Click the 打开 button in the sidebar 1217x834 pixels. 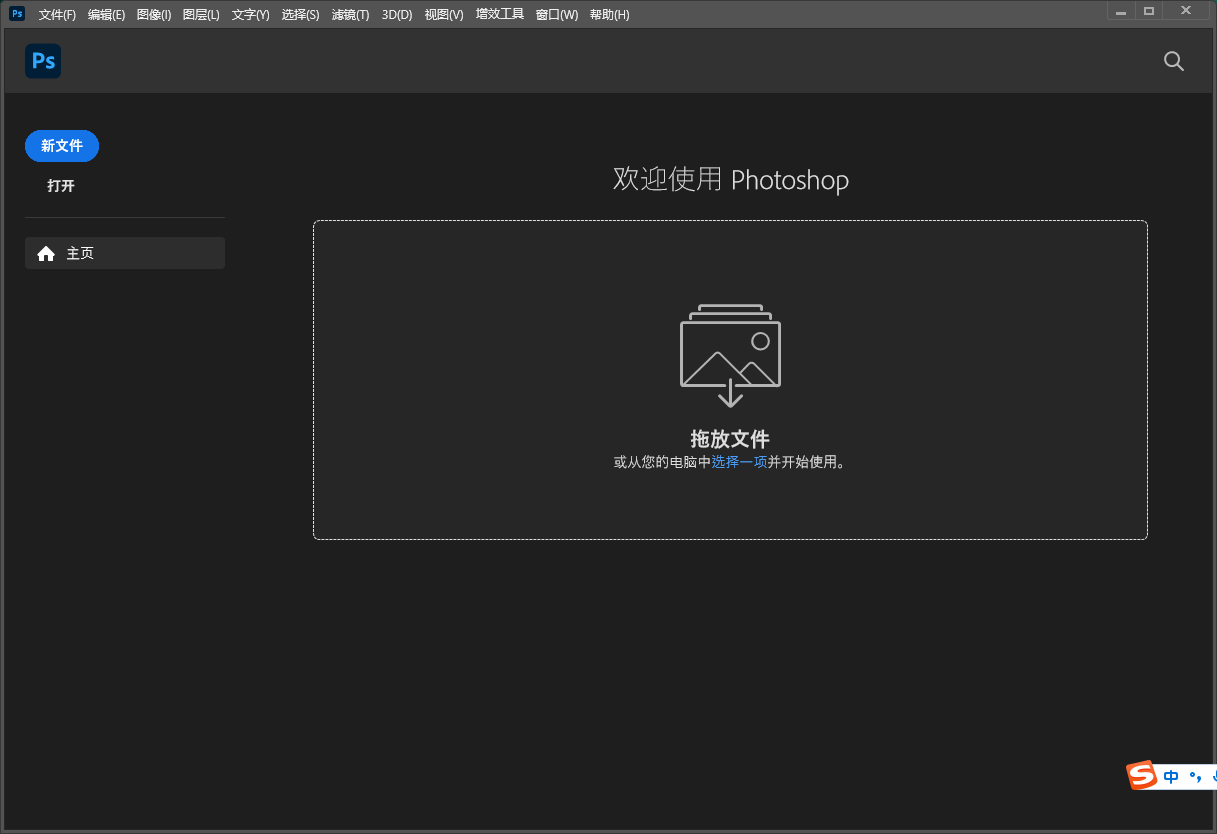click(61, 186)
